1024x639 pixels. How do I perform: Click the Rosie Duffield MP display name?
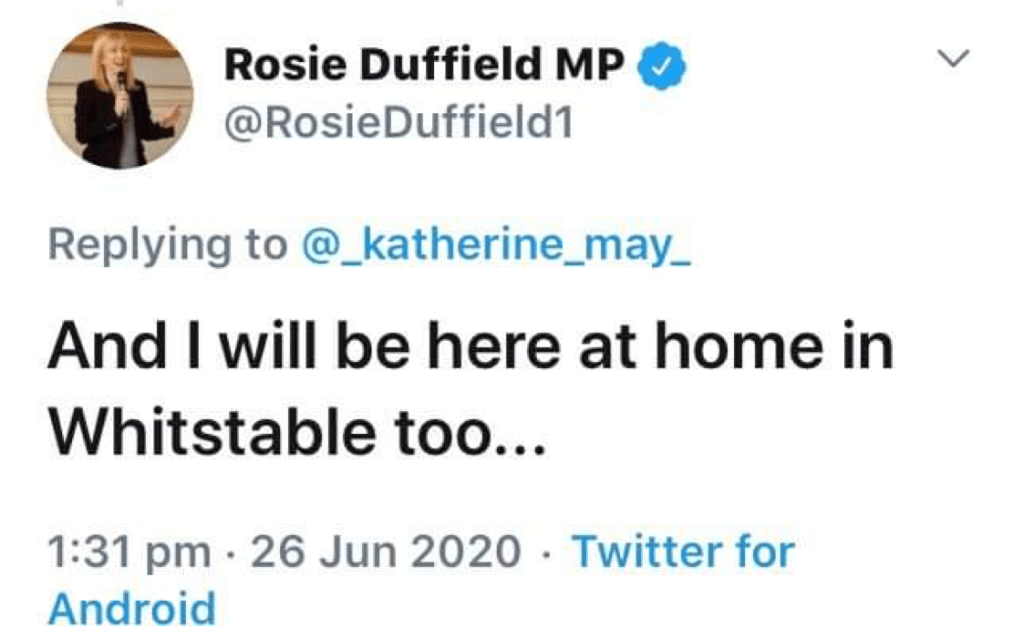tap(424, 68)
